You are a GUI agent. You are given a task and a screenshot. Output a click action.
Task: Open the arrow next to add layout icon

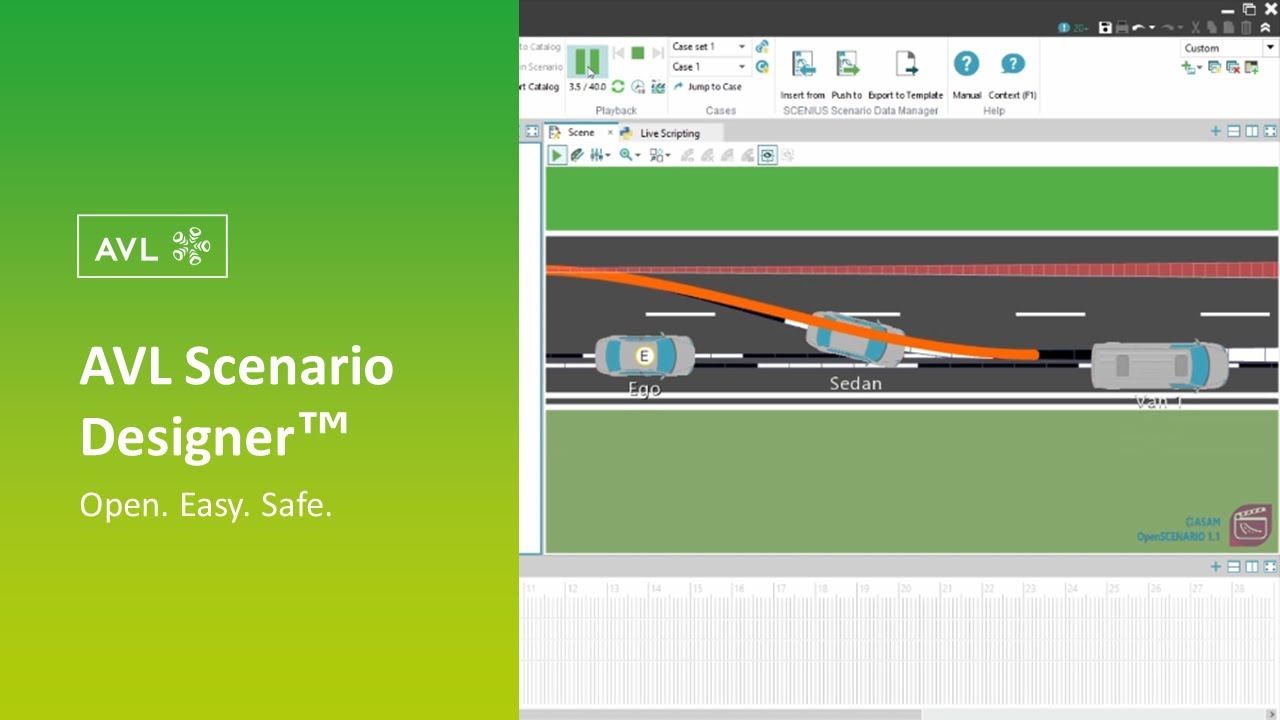(x=1200, y=69)
